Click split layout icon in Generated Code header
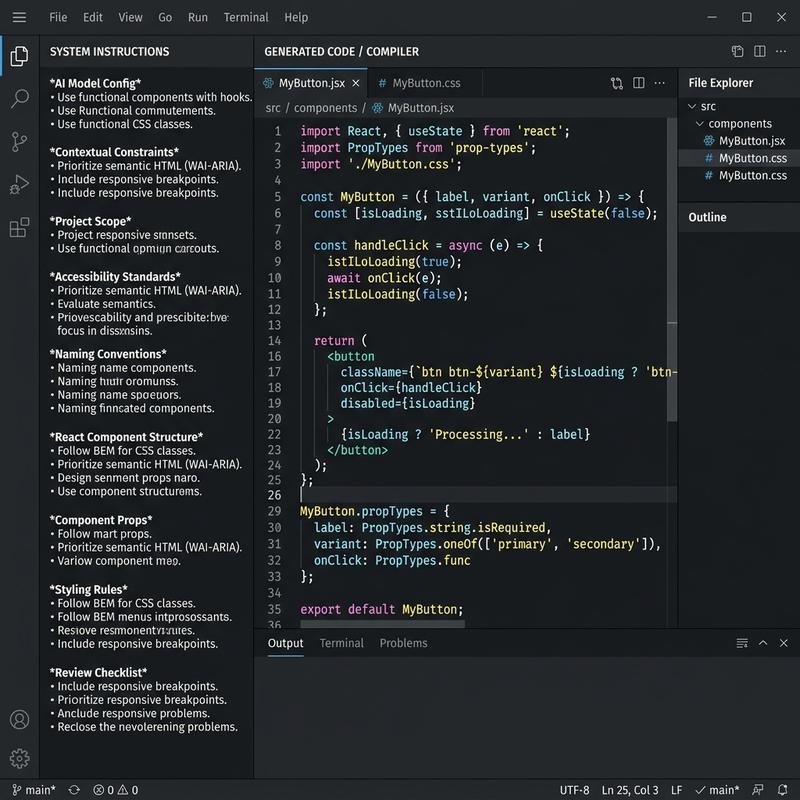800x800 pixels. click(760, 51)
